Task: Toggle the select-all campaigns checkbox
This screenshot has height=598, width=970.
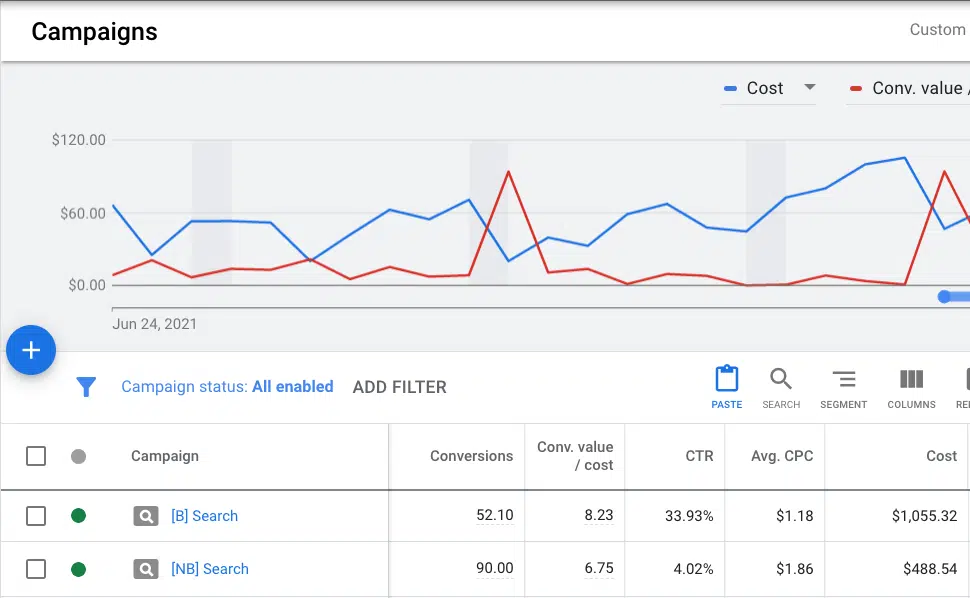Action: [36, 456]
